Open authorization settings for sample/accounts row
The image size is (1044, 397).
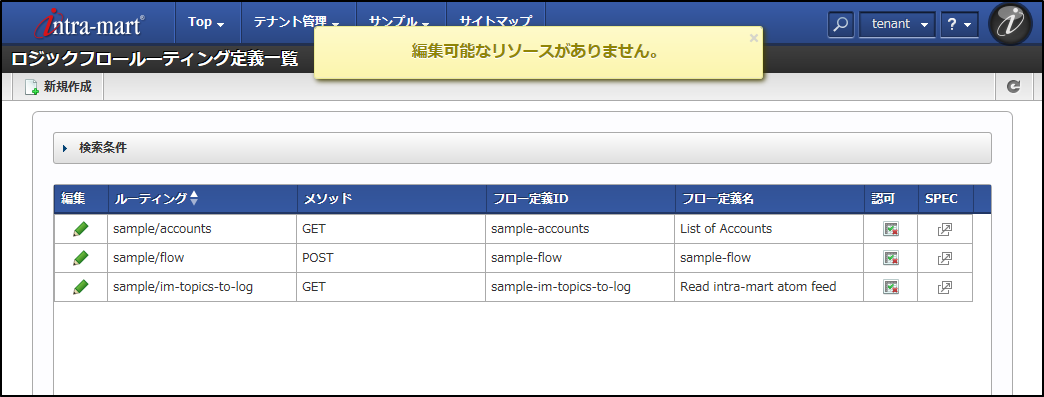point(891,229)
